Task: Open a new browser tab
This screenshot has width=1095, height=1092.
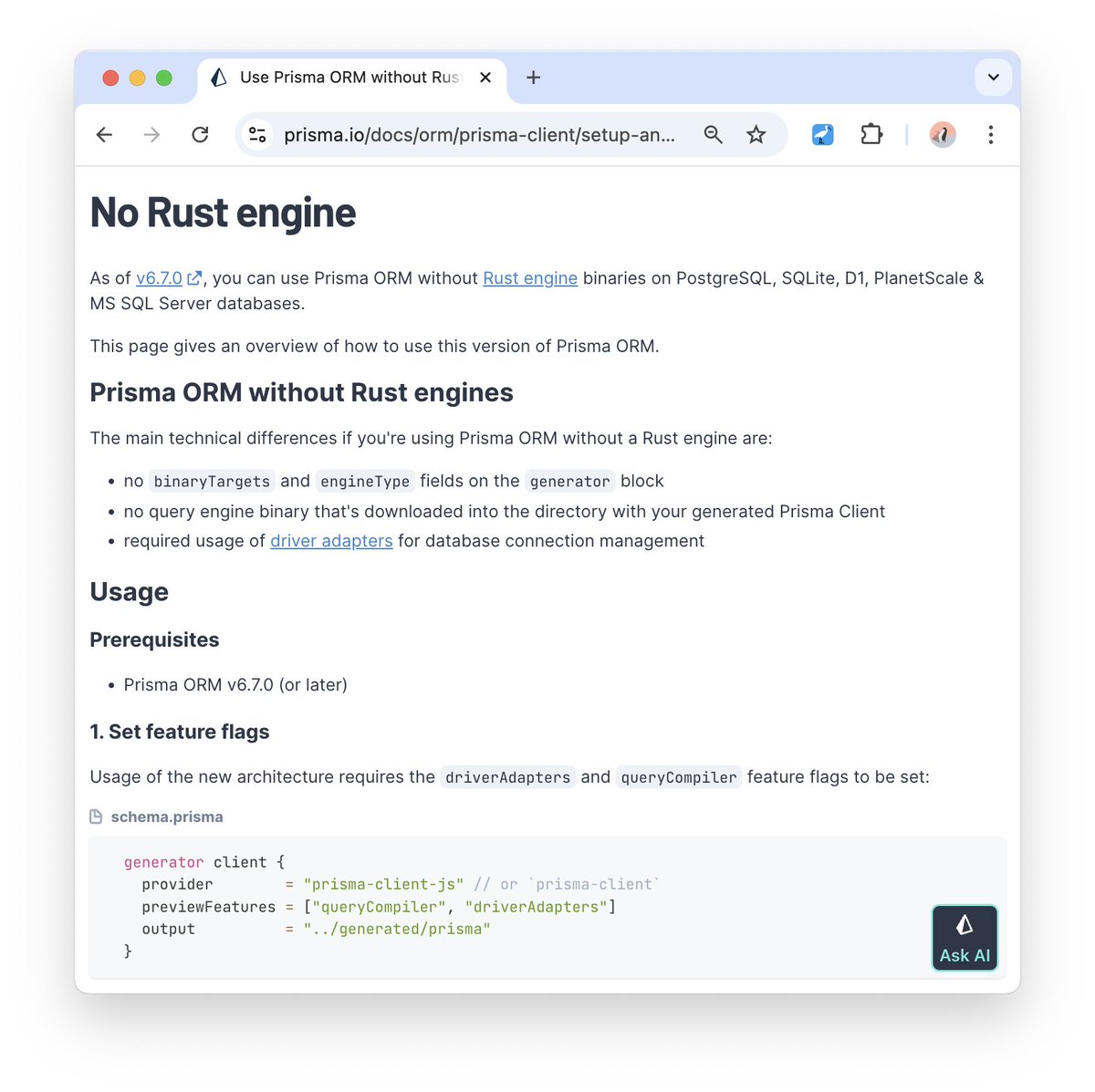Action: coord(534,78)
